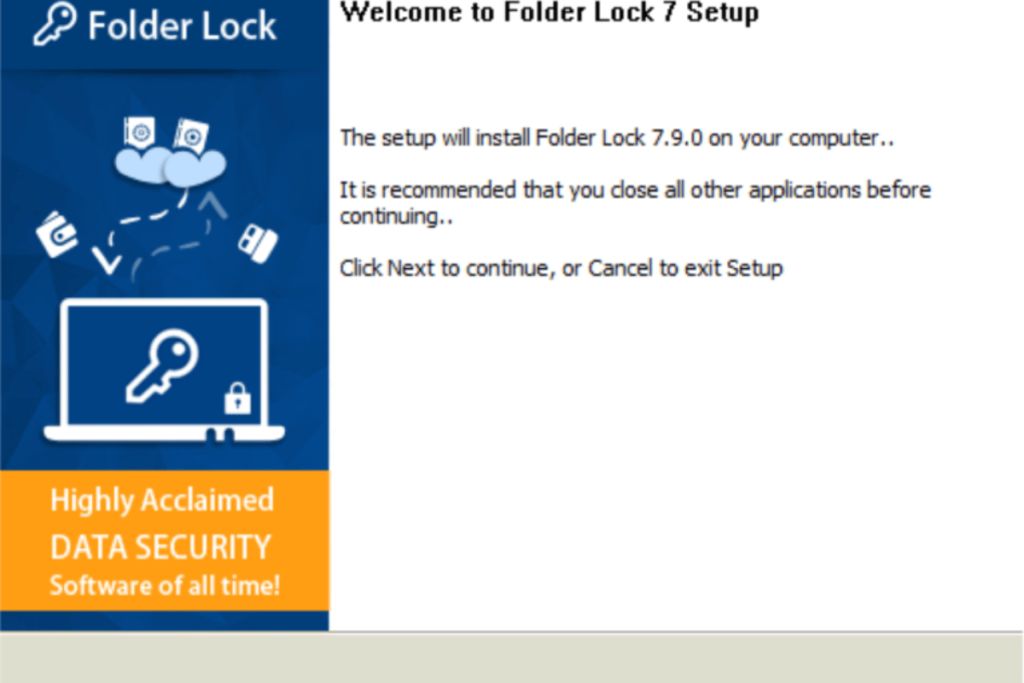The height and width of the screenshot is (683, 1024).
Task: Click the tilted right safe icon above the clouds
Action: [x=191, y=136]
